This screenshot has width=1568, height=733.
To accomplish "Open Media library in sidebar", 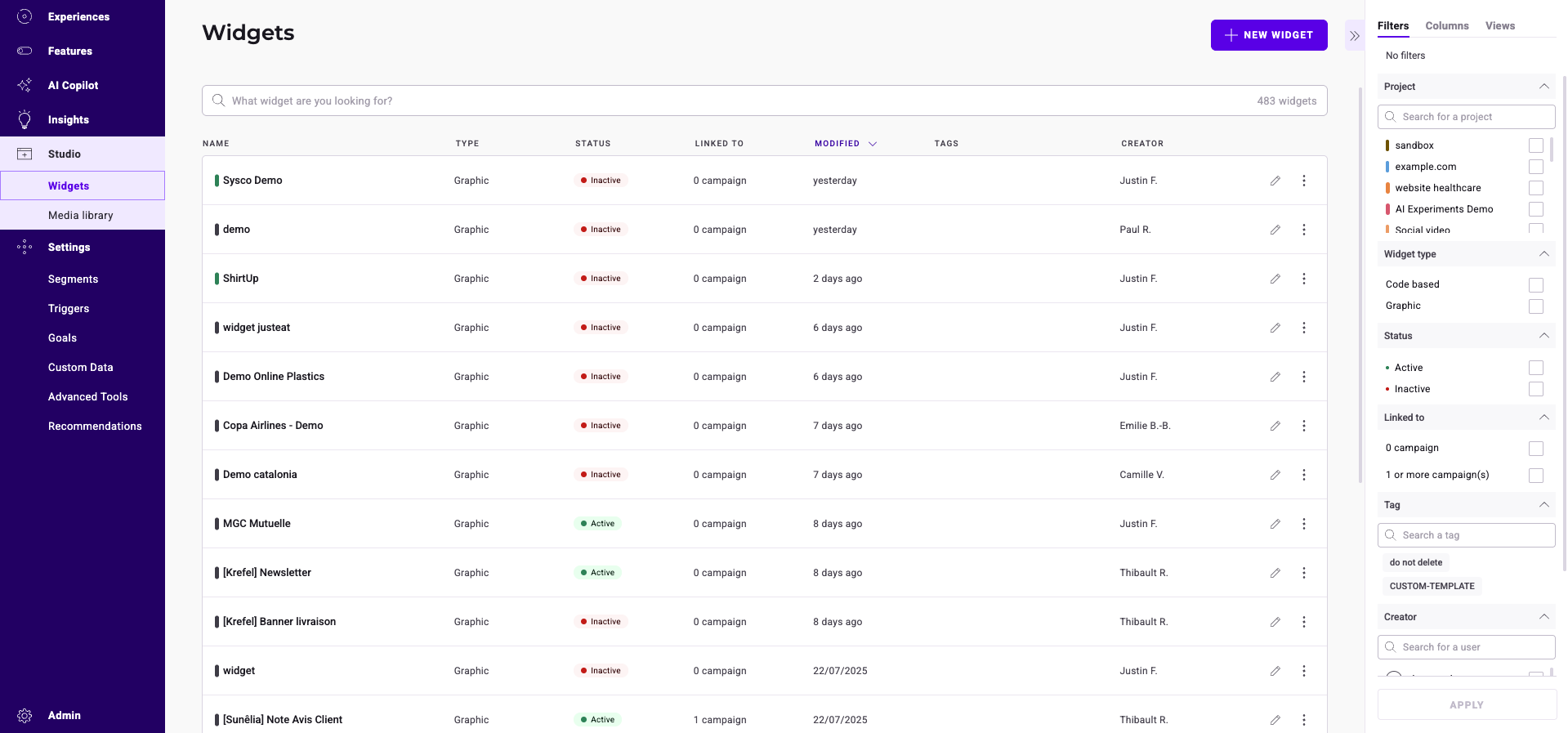I will click(83, 216).
